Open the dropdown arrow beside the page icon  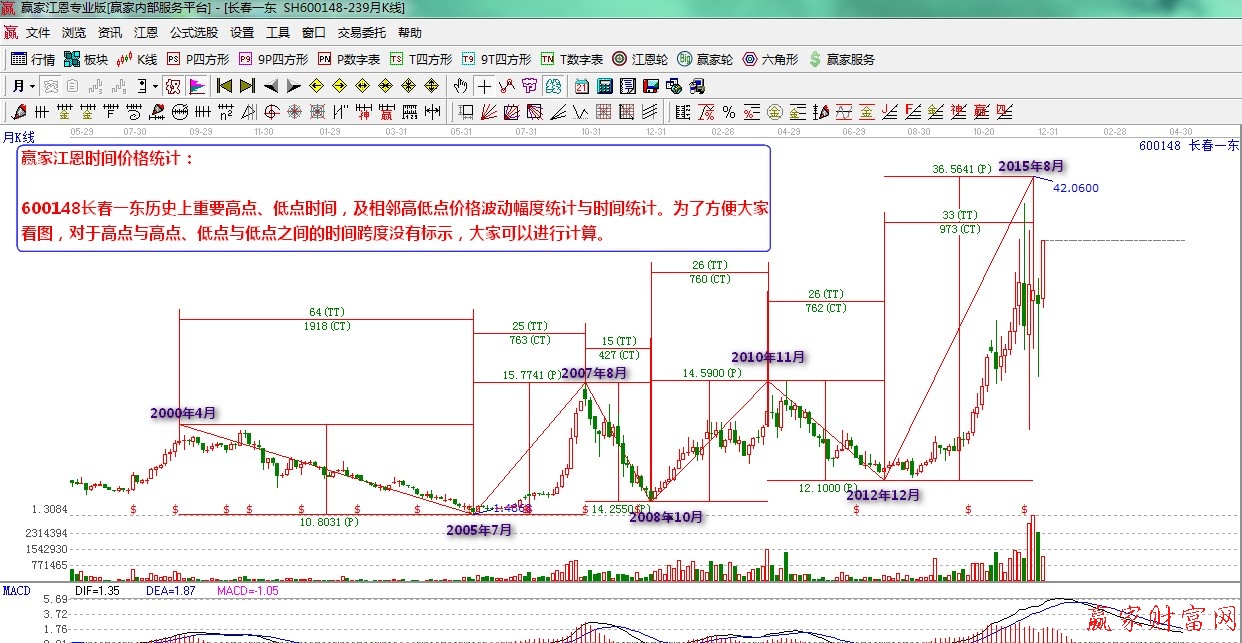coord(155,86)
